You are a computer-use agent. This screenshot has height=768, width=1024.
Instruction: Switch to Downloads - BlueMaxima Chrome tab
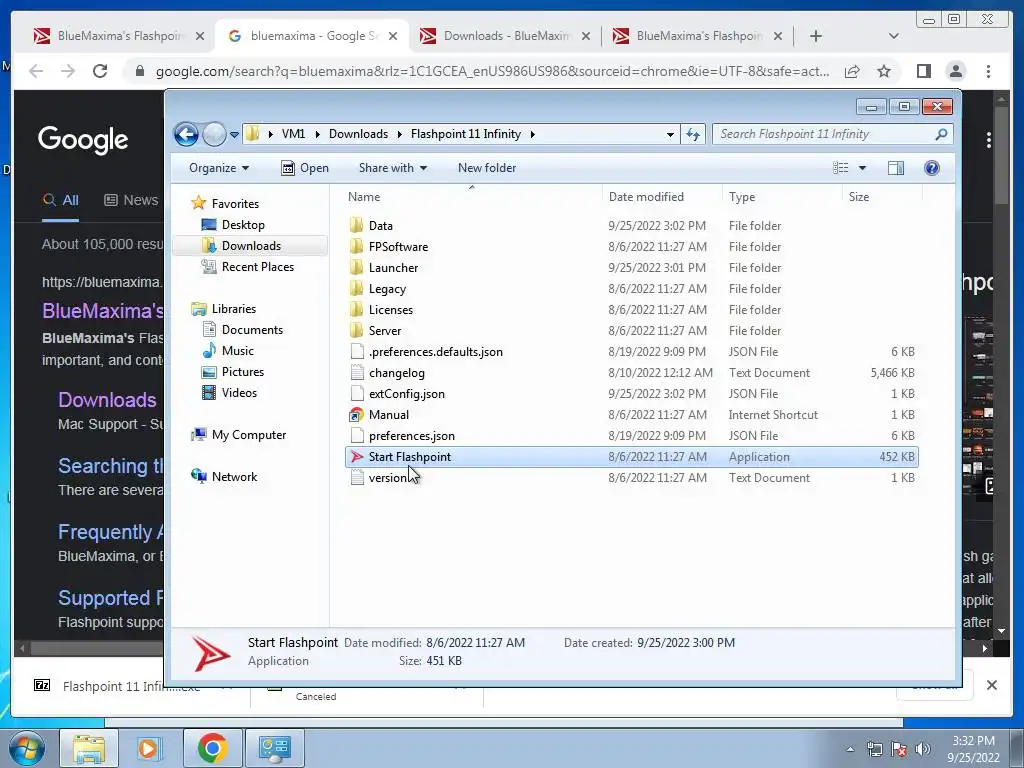click(x=506, y=36)
